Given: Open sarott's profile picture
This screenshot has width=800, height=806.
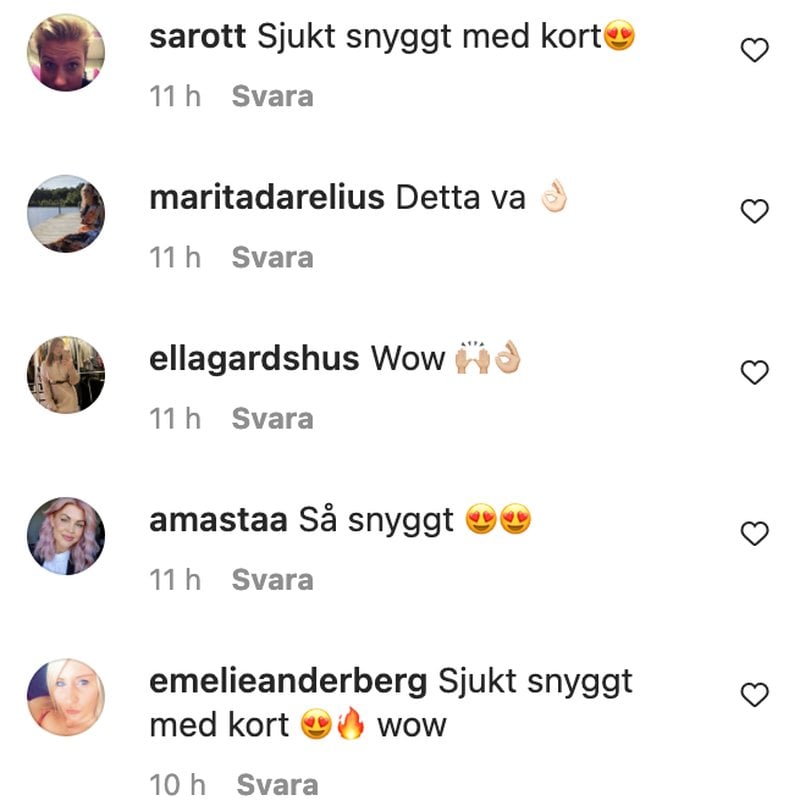Looking at the screenshot, I should tap(66, 52).
